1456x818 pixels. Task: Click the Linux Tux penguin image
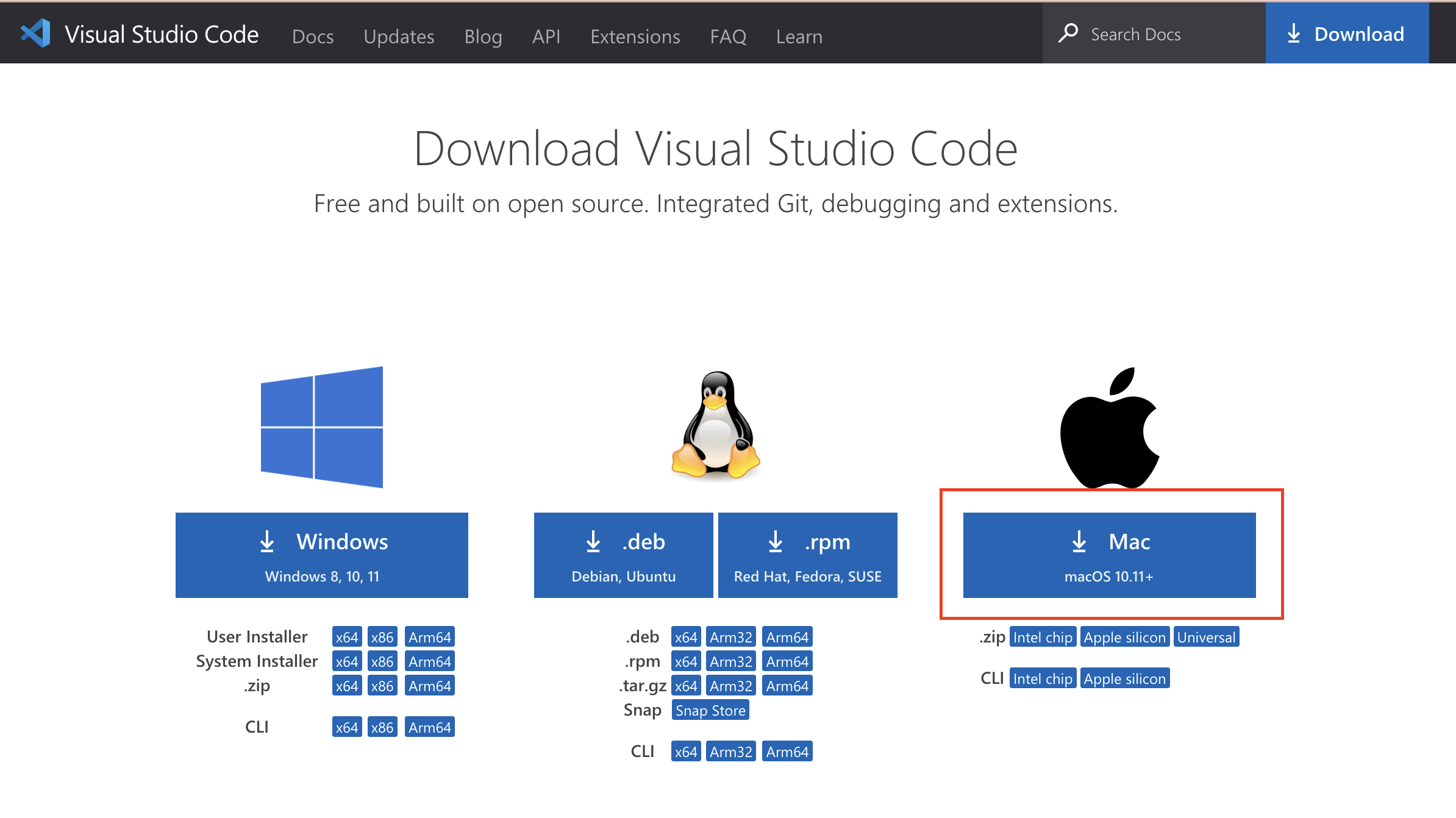(x=715, y=426)
